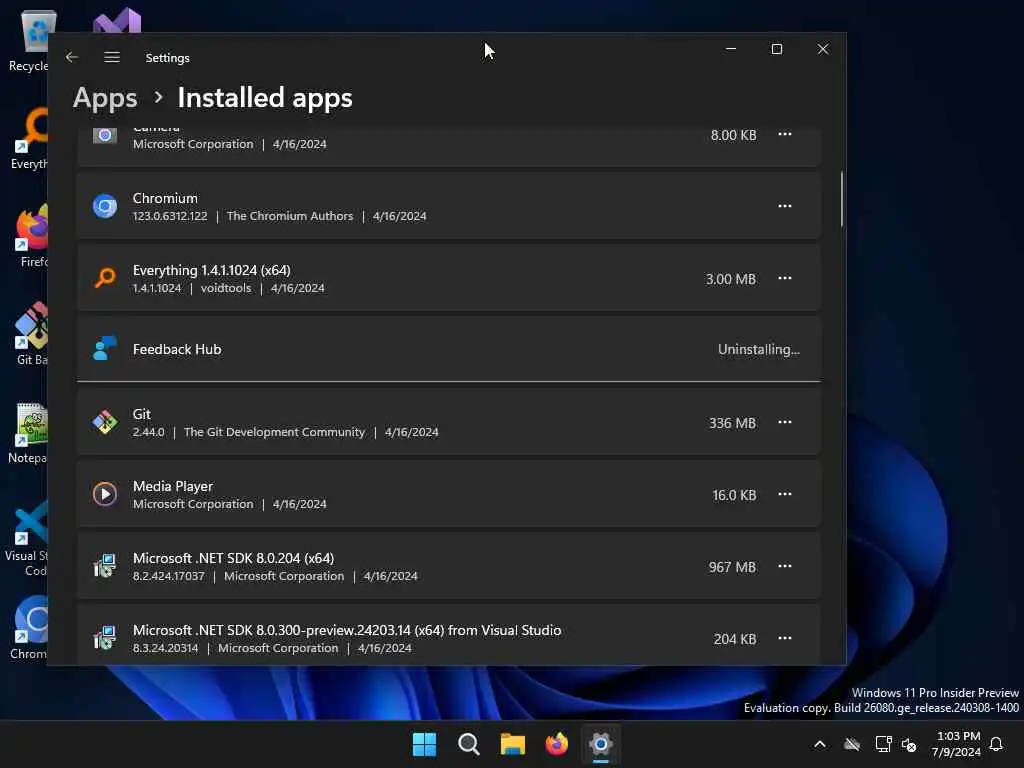Open more options for Camera app

pos(784,135)
